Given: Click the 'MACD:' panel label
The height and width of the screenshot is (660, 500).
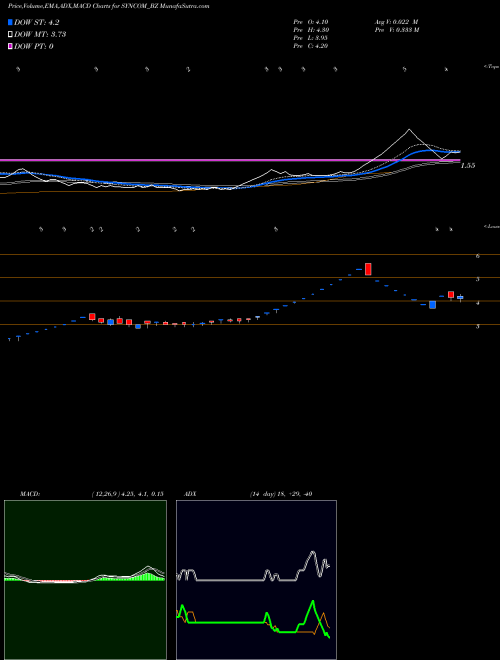Looking at the screenshot, I should 30,494.
